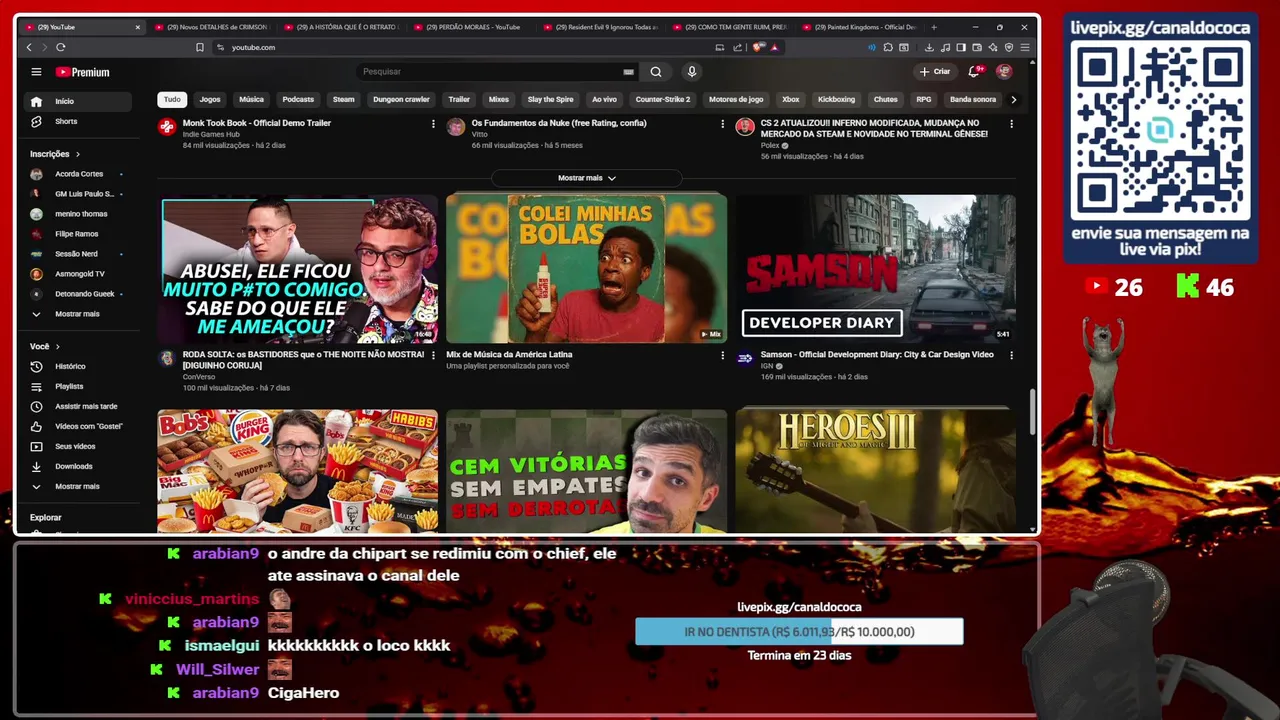Select the Tudo filter chip
Screen dimensions: 1280x720
pos(172,99)
